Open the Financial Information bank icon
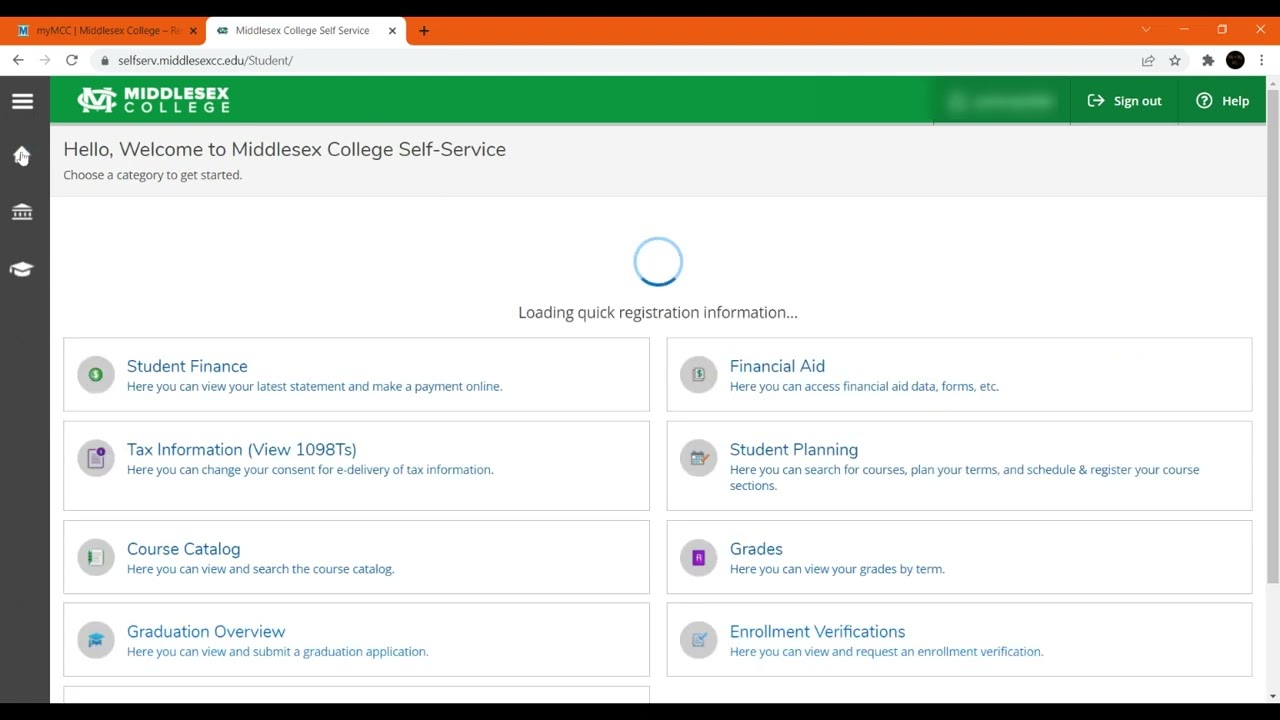 click(x=22, y=212)
